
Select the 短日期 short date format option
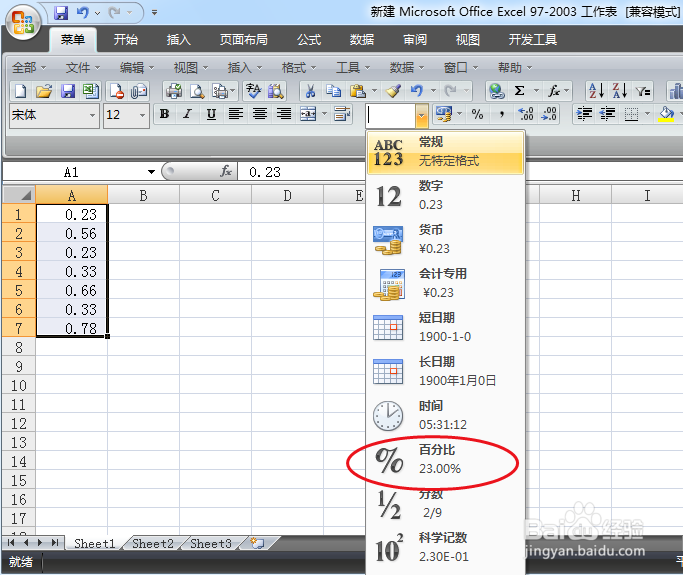point(445,327)
